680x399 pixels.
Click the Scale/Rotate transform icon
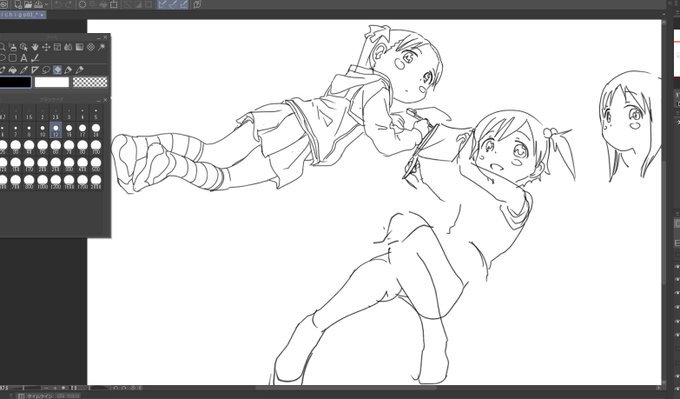coord(114,5)
